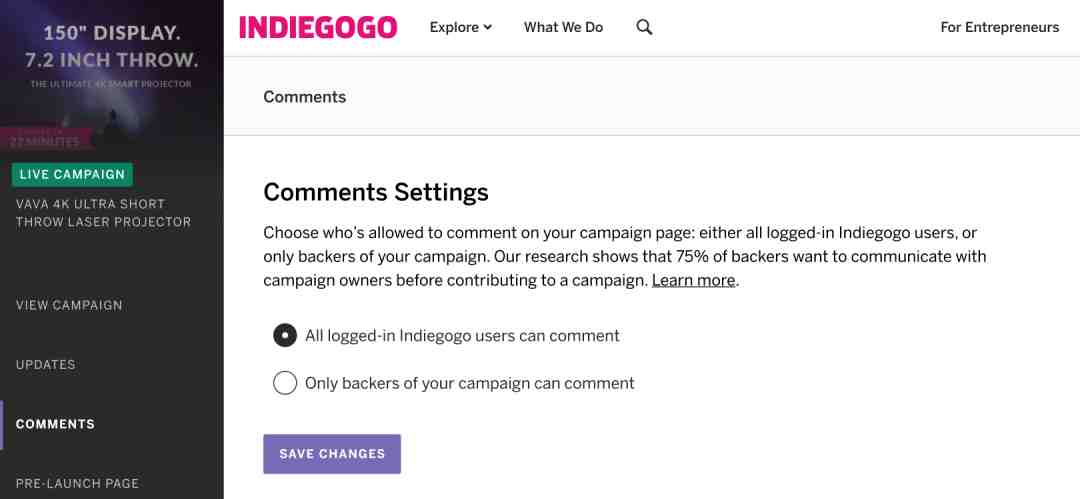Go to For Entrepreneurs
This screenshot has width=1080, height=499.
tap(999, 28)
